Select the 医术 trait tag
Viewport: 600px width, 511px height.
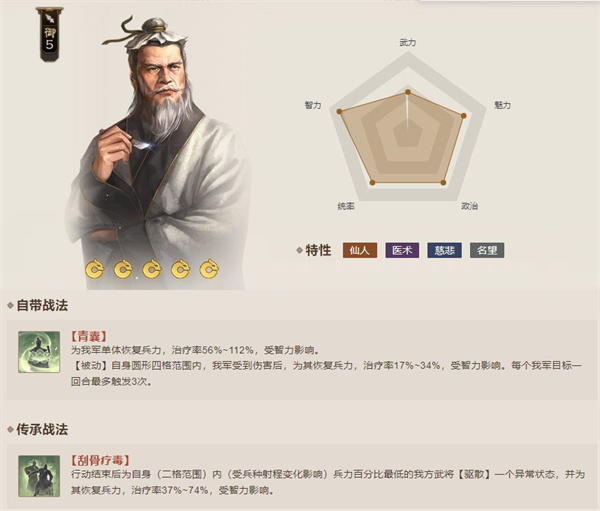tap(402, 250)
